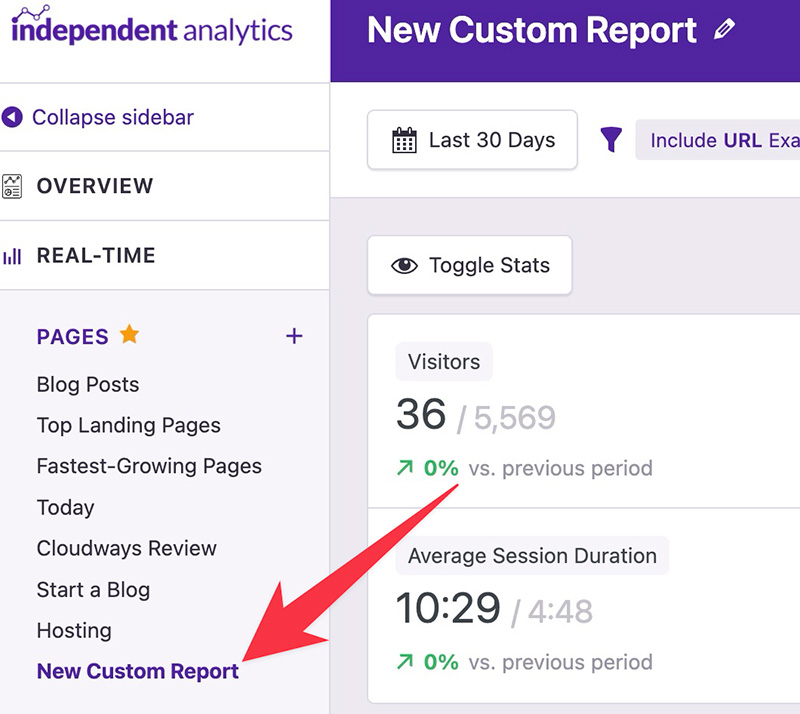Select New Custom Report in sidebar

coord(138,671)
